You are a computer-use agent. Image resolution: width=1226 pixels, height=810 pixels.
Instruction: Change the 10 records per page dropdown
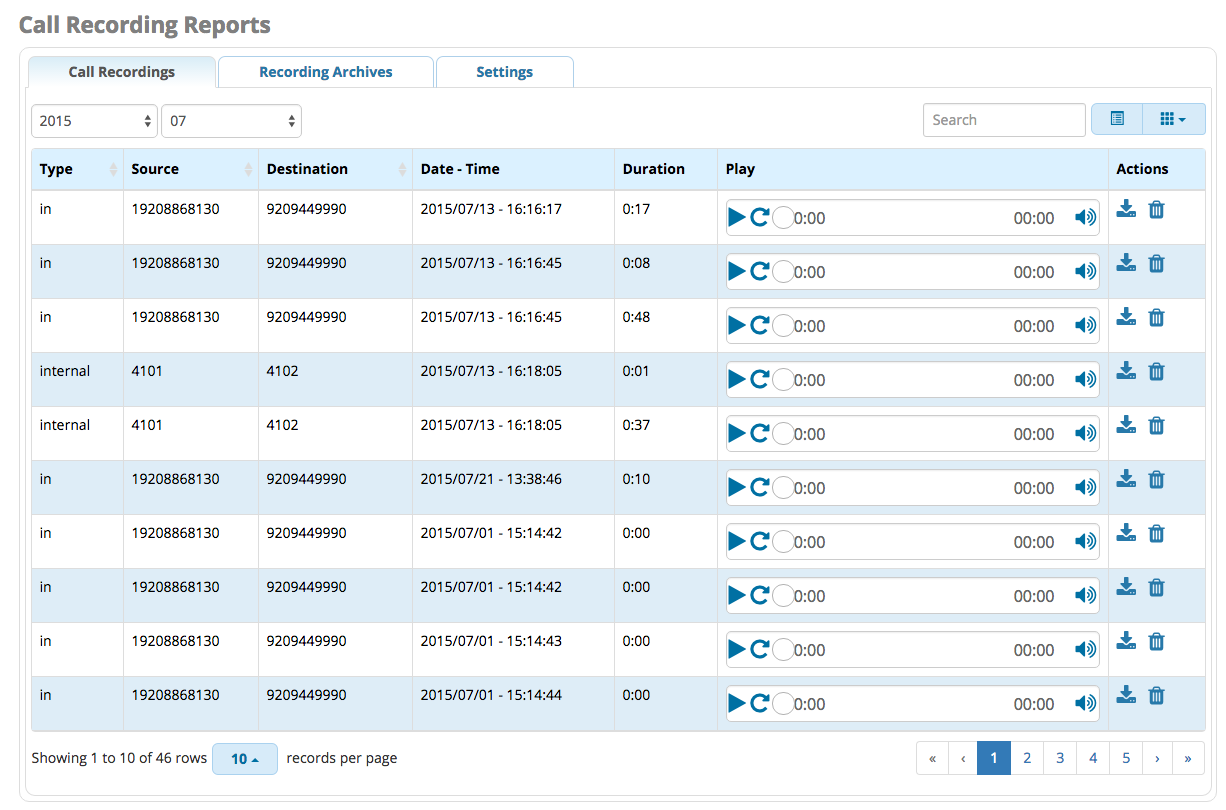point(245,759)
